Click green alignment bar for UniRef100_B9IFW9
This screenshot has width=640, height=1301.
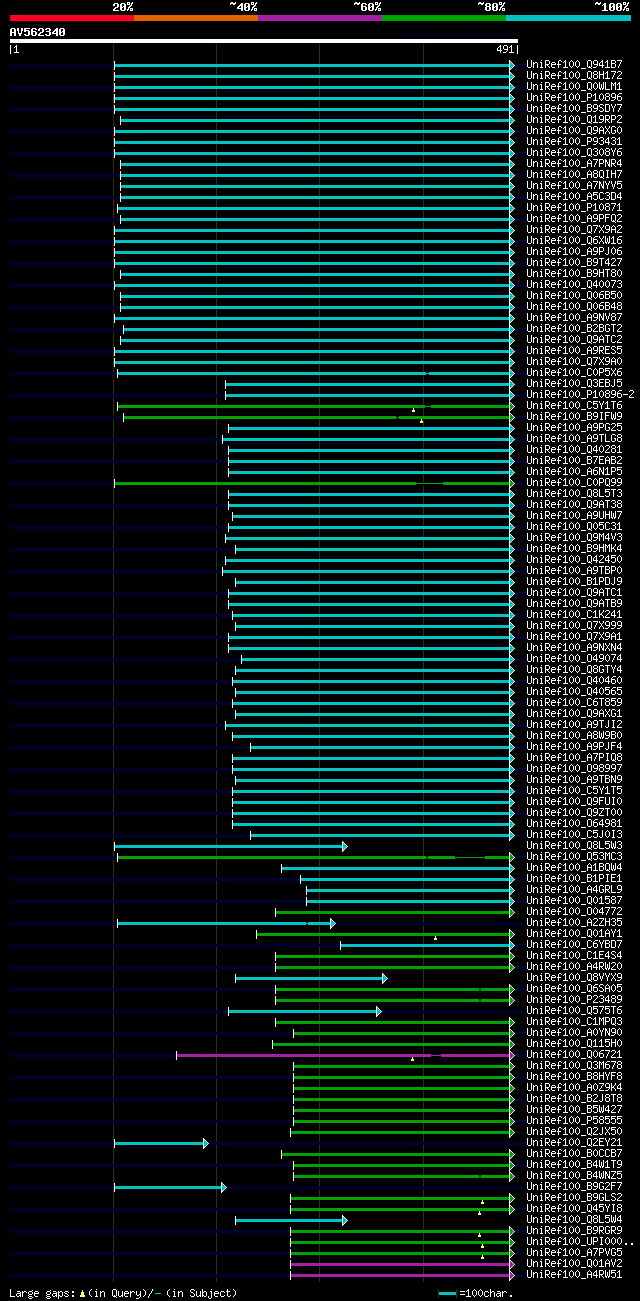[x=318, y=416]
